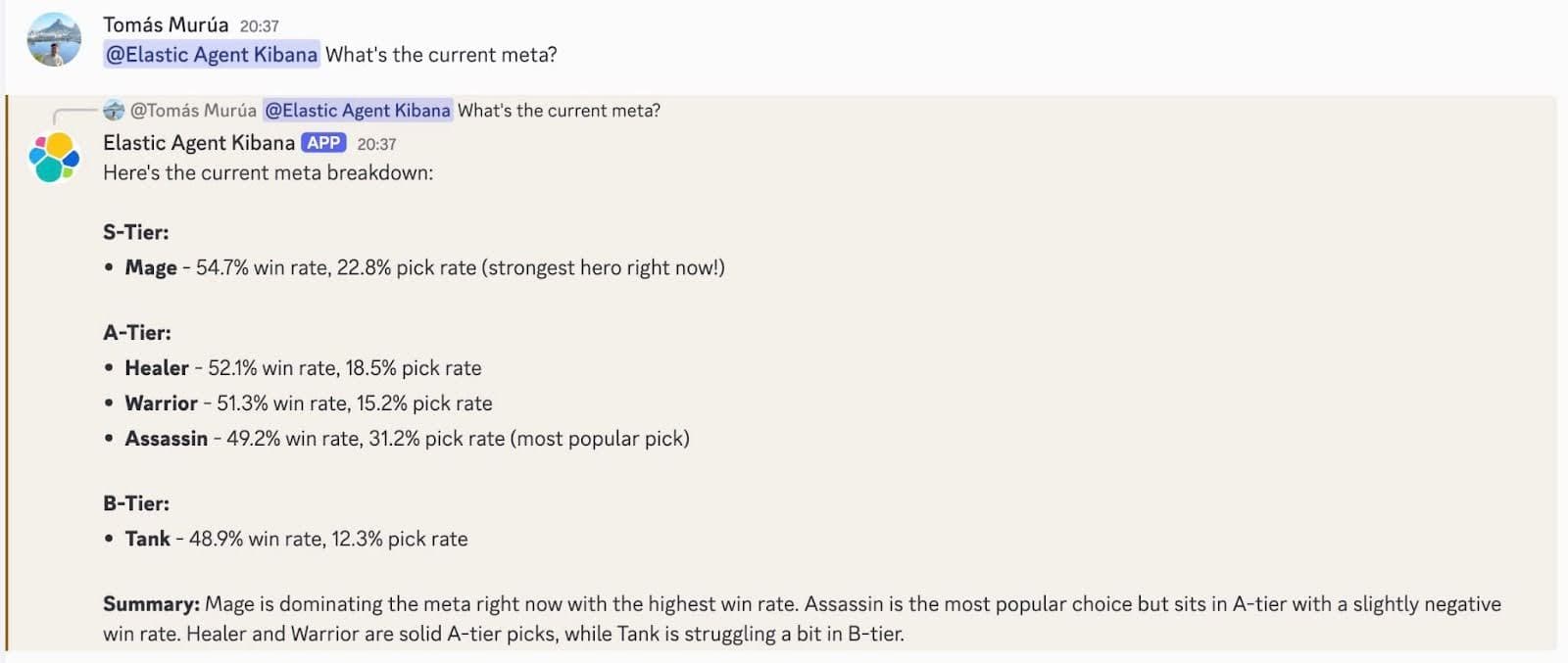Jump to the original message via the reply preview text
This screenshot has height=663, width=1568.
(x=559, y=111)
